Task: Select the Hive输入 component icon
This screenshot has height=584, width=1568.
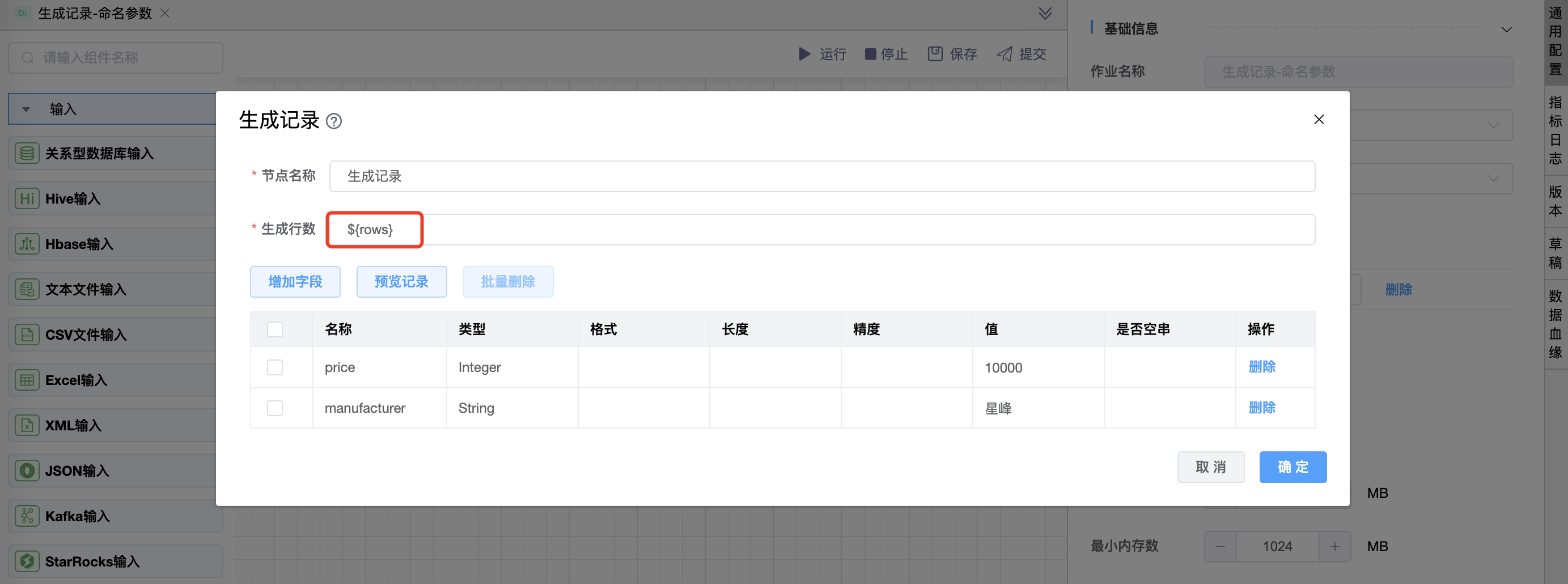Action: [27, 198]
